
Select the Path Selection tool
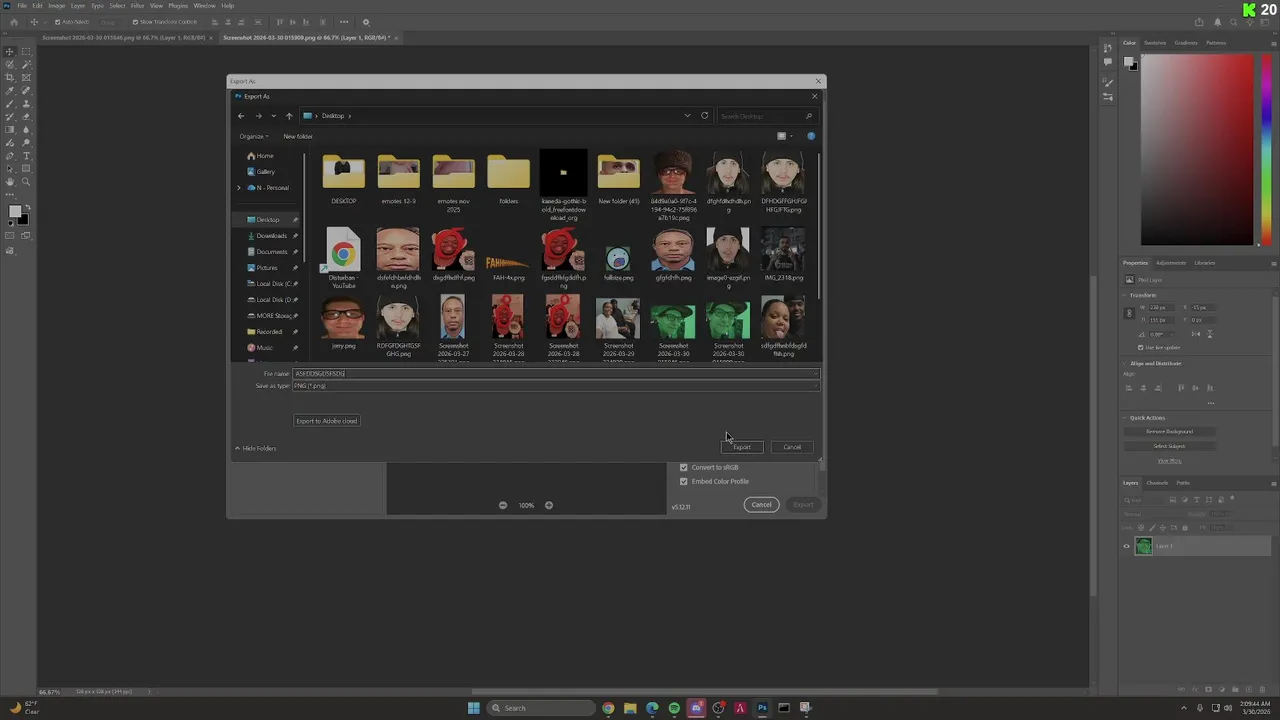(10, 169)
